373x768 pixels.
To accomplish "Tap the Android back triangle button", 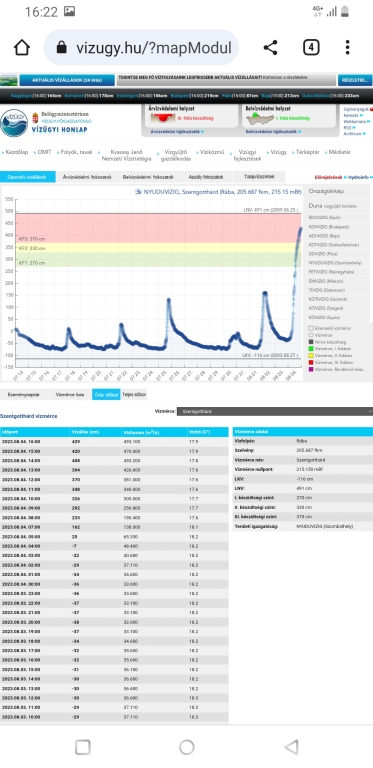I will click(292, 747).
